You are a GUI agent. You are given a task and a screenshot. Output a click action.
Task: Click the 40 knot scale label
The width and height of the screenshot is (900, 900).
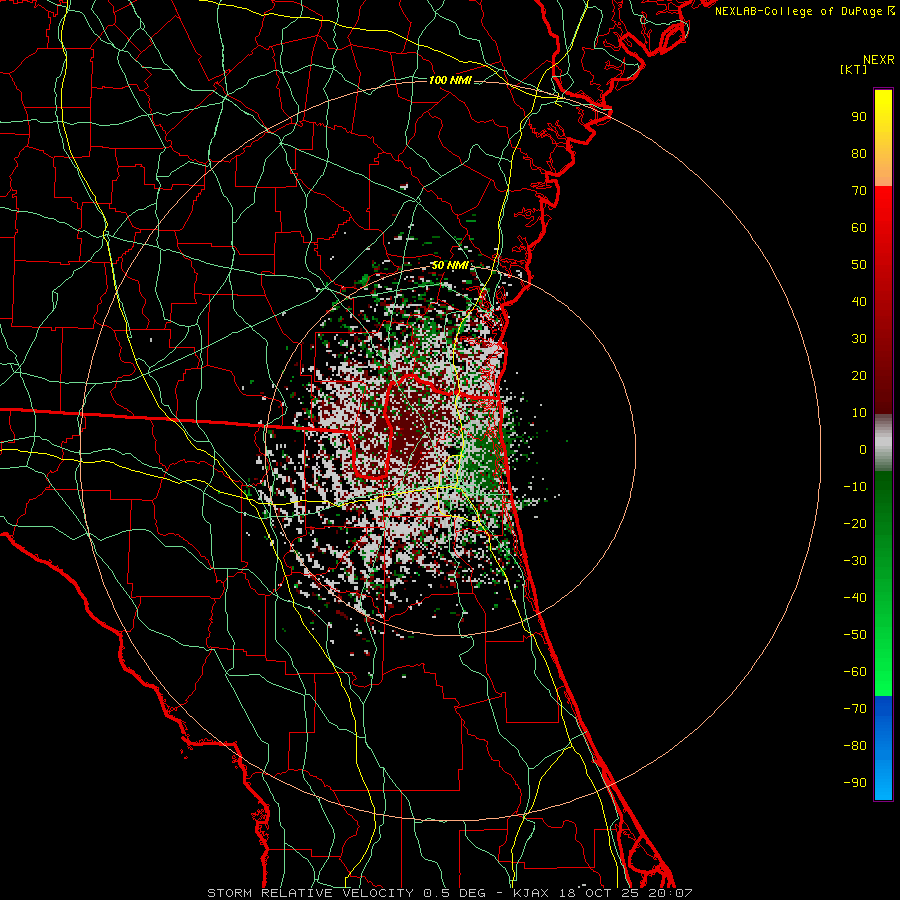point(859,301)
